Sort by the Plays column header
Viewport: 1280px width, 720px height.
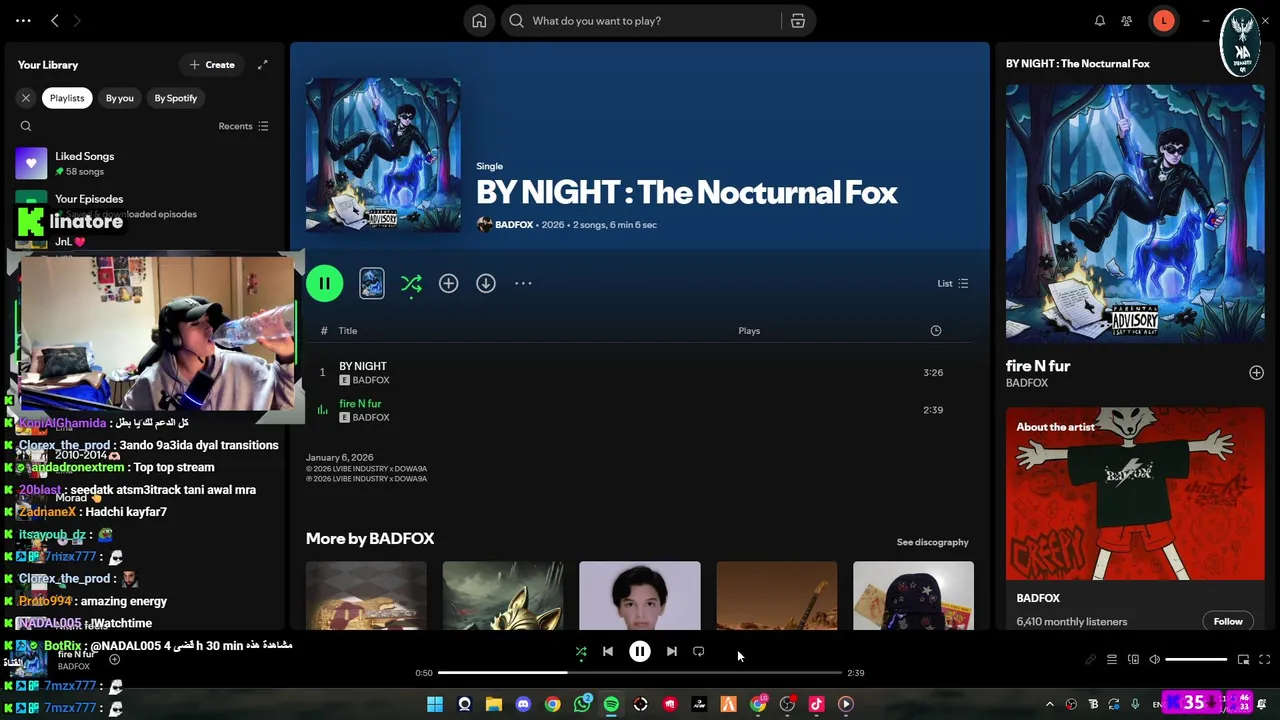point(749,331)
